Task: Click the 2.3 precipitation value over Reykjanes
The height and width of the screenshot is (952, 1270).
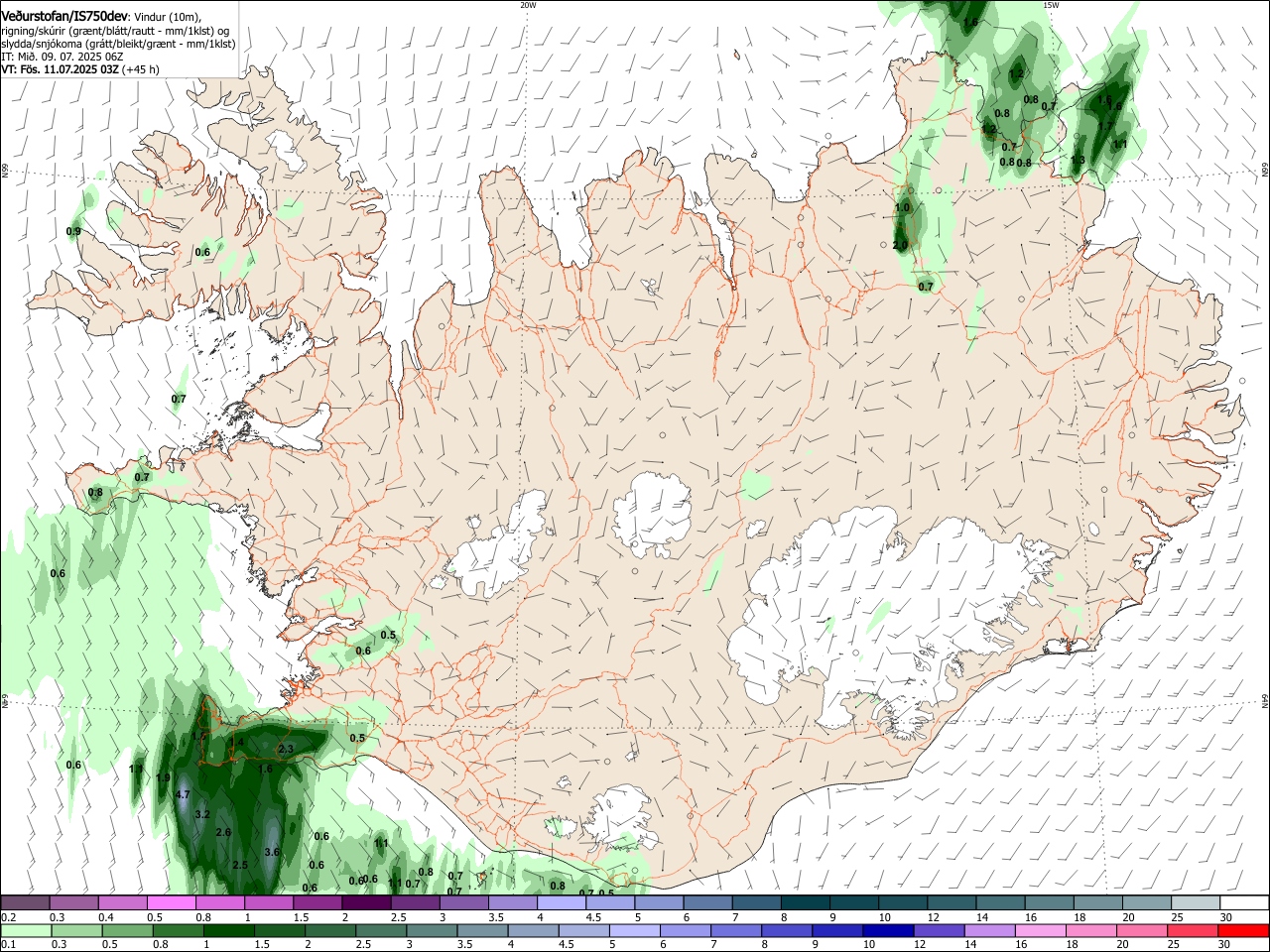Action: (286, 749)
